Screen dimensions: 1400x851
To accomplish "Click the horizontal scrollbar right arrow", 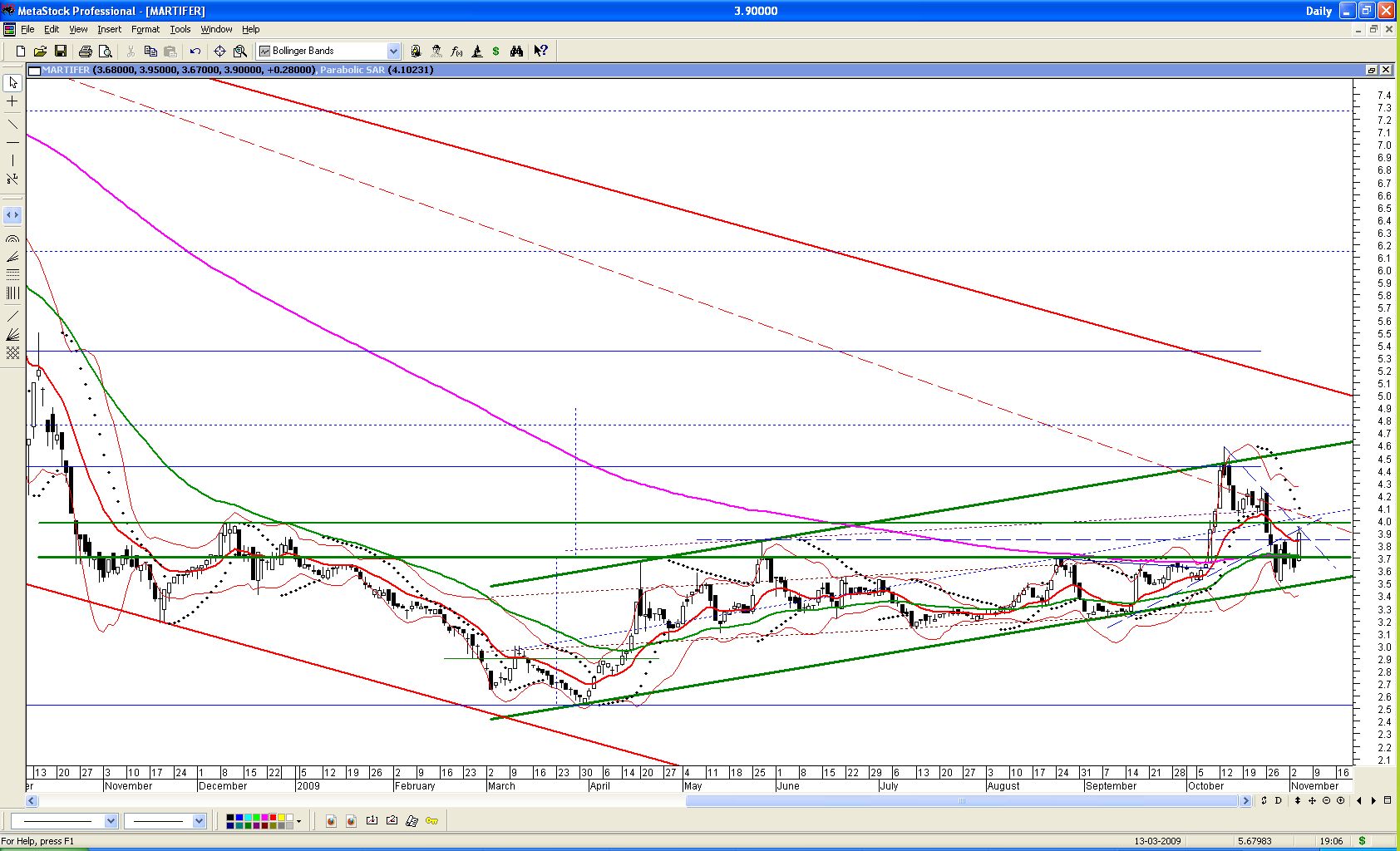I will pyautogui.click(x=1245, y=801).
